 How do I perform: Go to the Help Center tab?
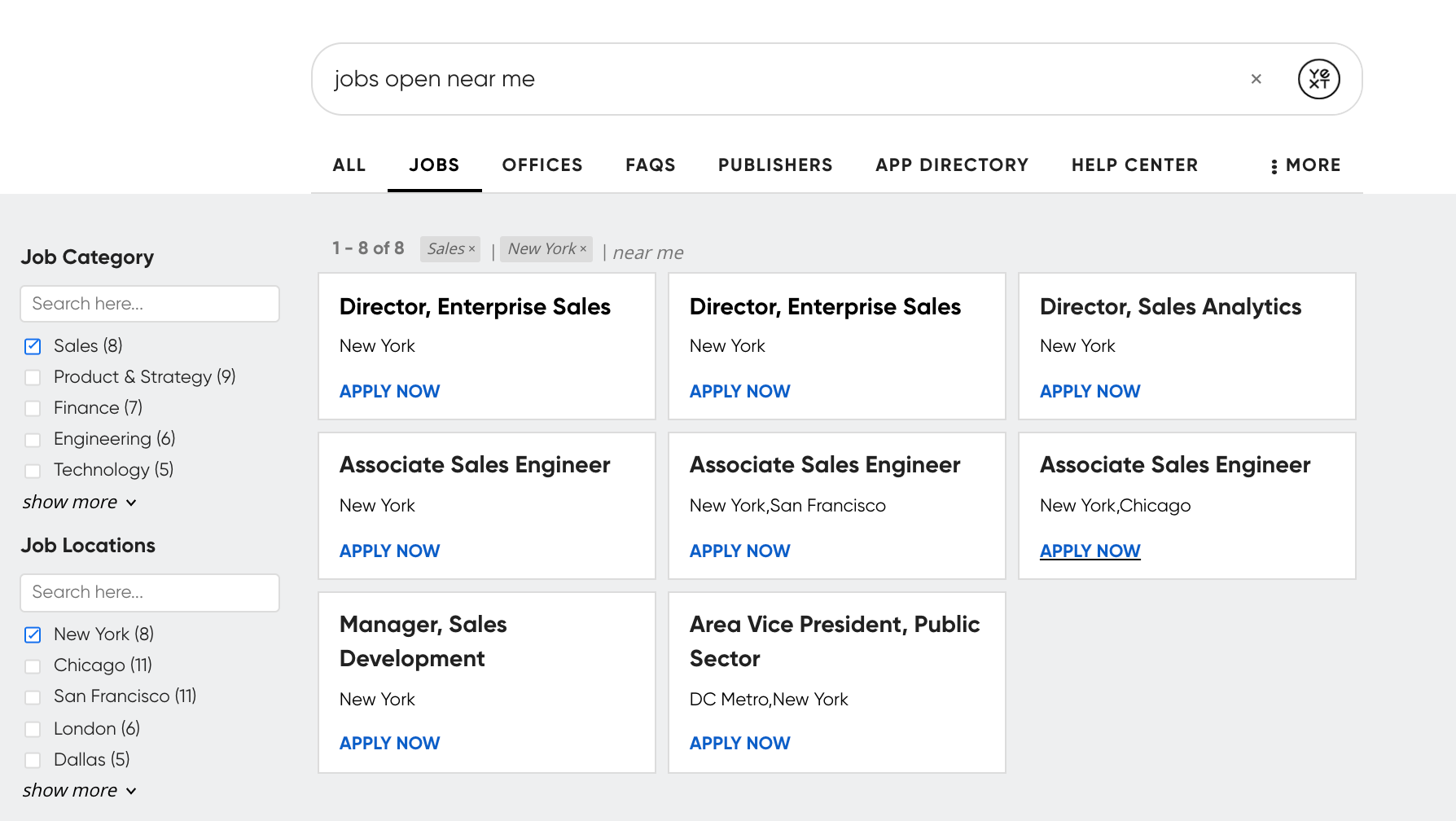tap(1134, 165)
